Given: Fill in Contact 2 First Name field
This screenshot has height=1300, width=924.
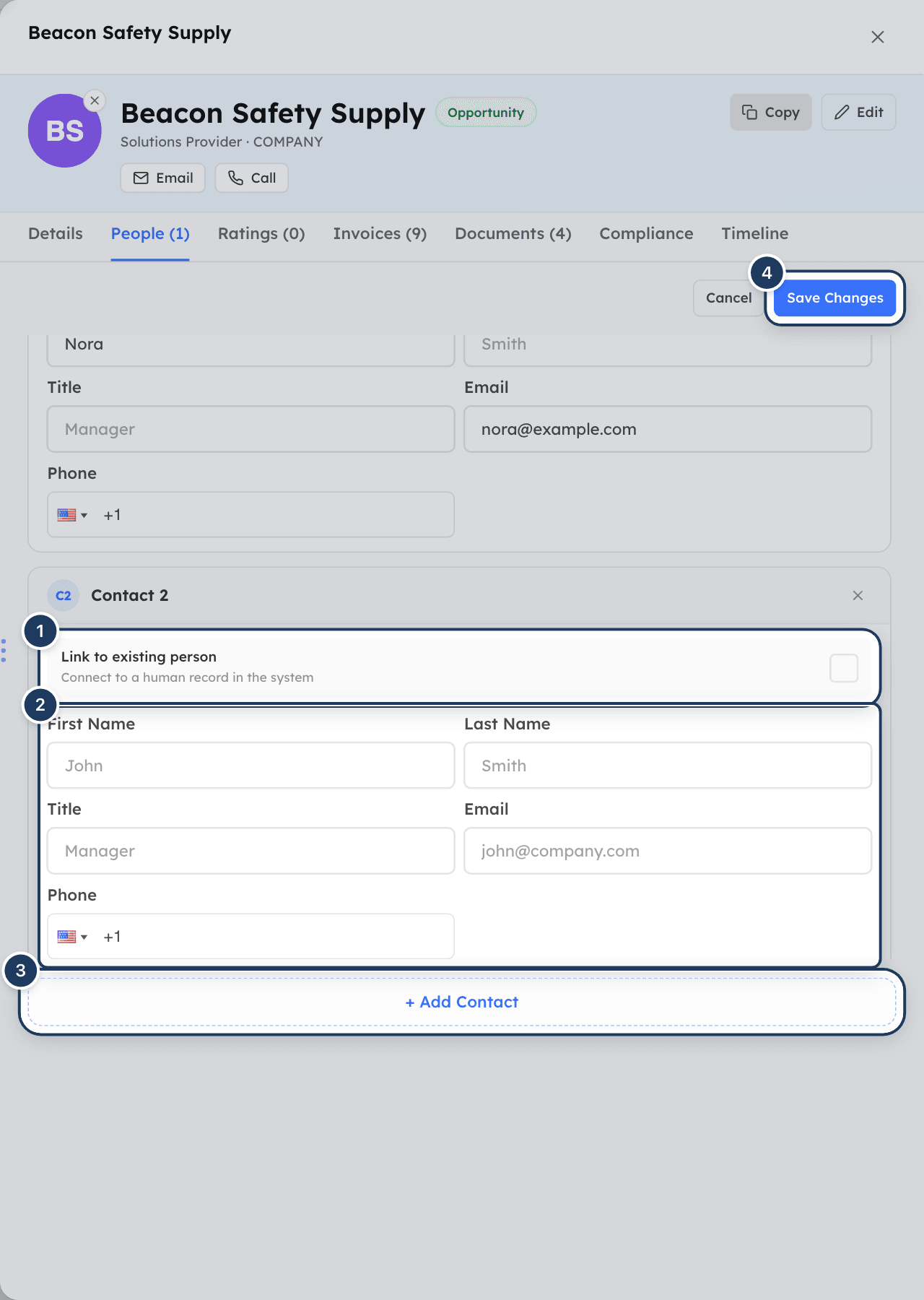Looking at the screenshot, I should [251, 766].
